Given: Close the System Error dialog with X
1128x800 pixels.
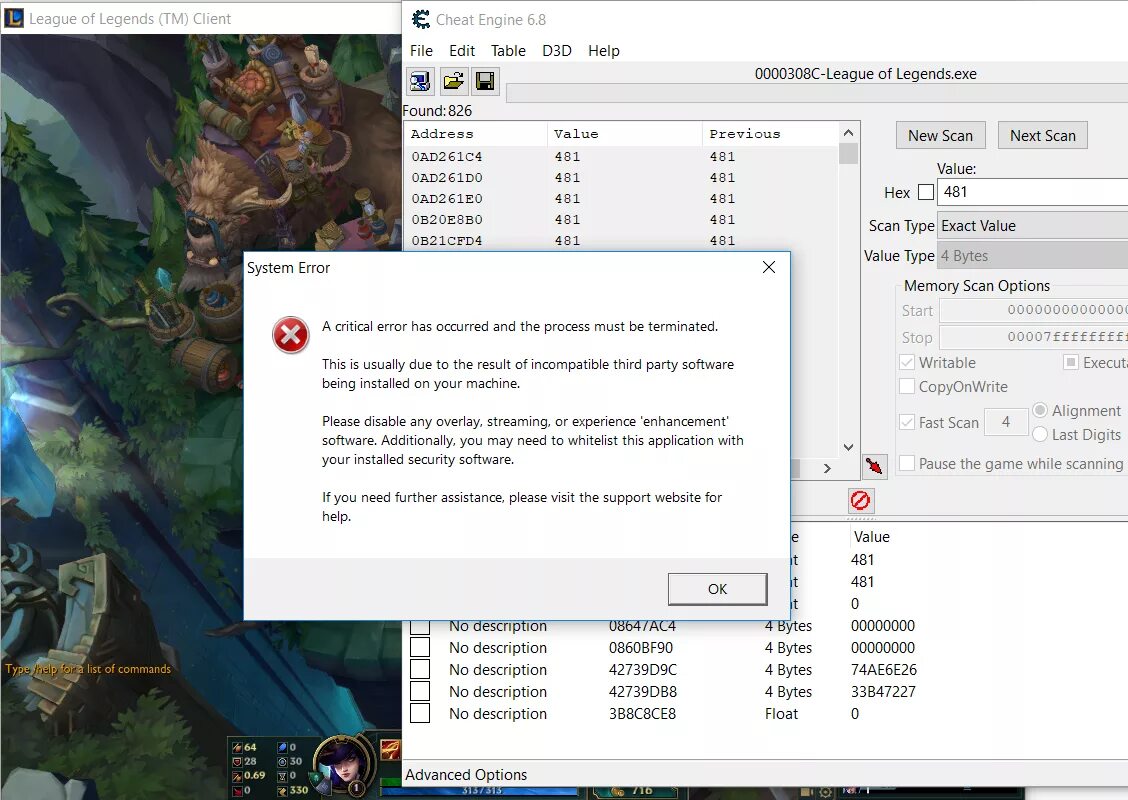Looking at the screenshot, I should [769, 267].
